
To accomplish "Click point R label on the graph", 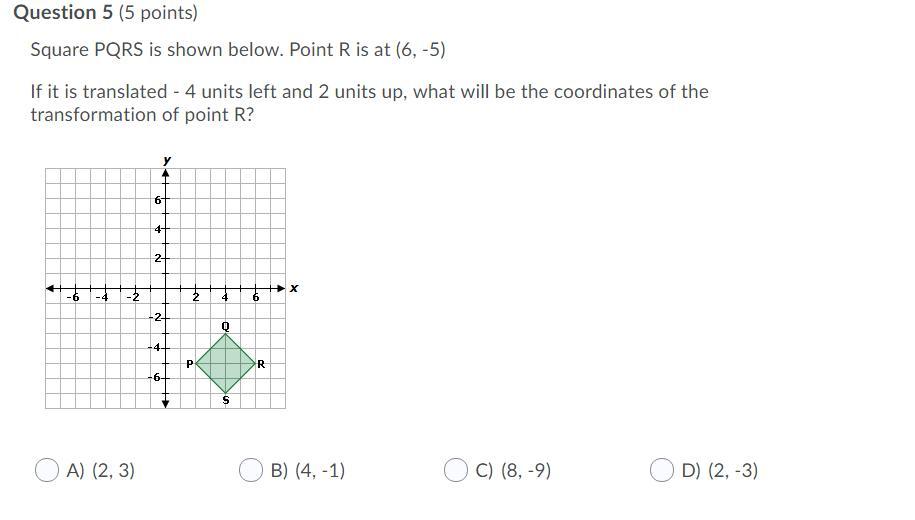I will coord(261,364).
